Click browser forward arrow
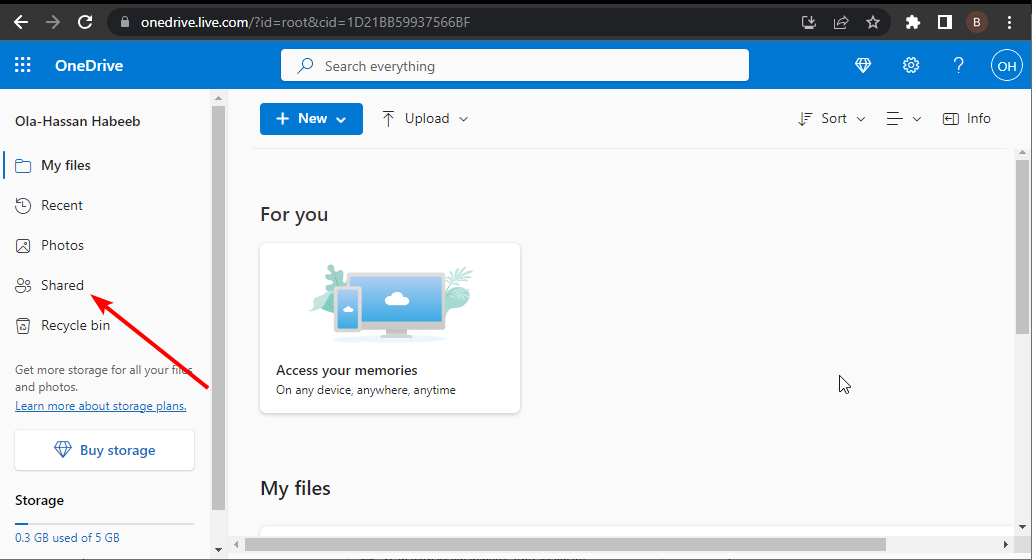The image size is (1032, 560). (x=53, y=22)
